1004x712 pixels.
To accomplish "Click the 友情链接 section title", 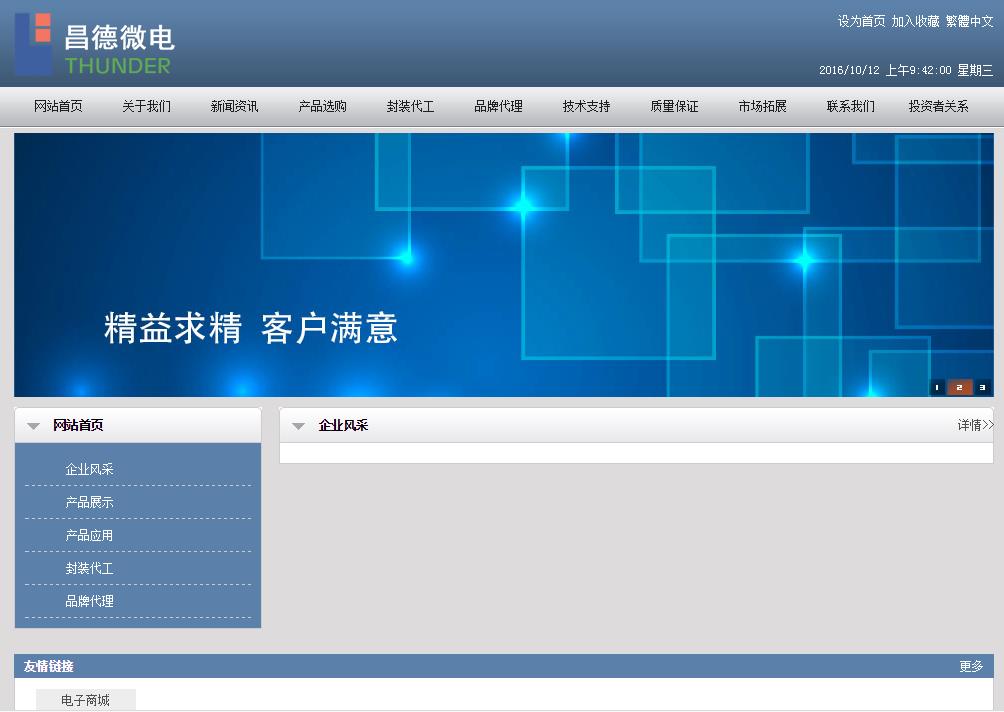I will coord(49,667).
